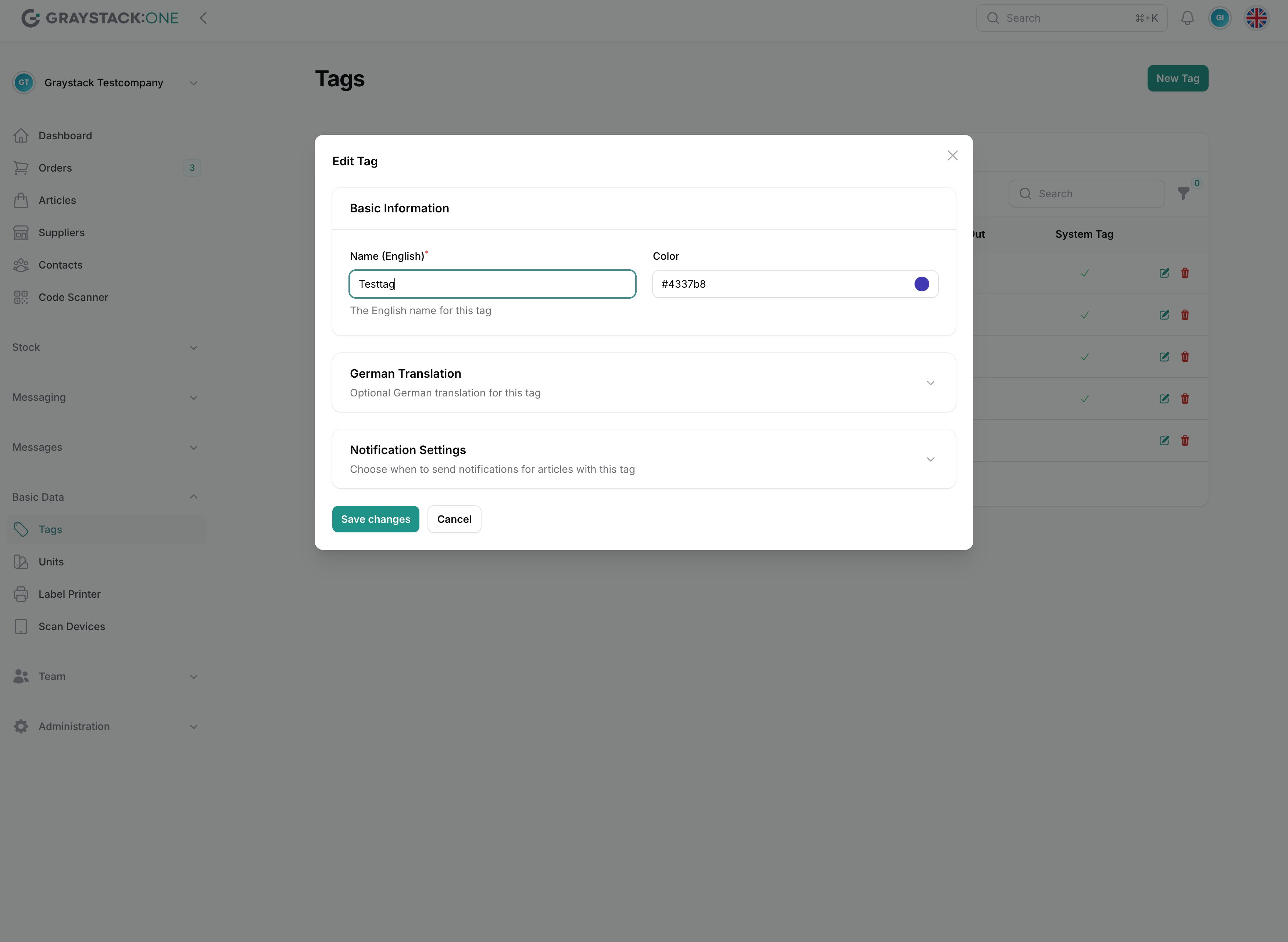1288x942 pixels.
Task: Expand the German Translation section
Action: [x=930, y=382]
